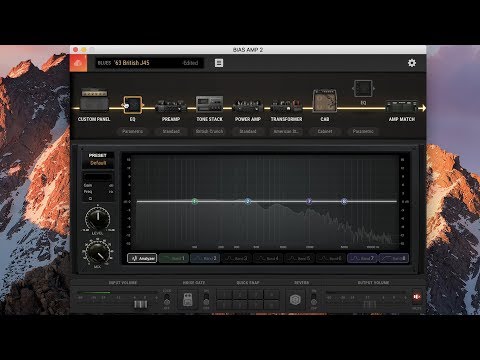Enable Band 4 on the EQ
480x360 pixels.
pos(268,258)
